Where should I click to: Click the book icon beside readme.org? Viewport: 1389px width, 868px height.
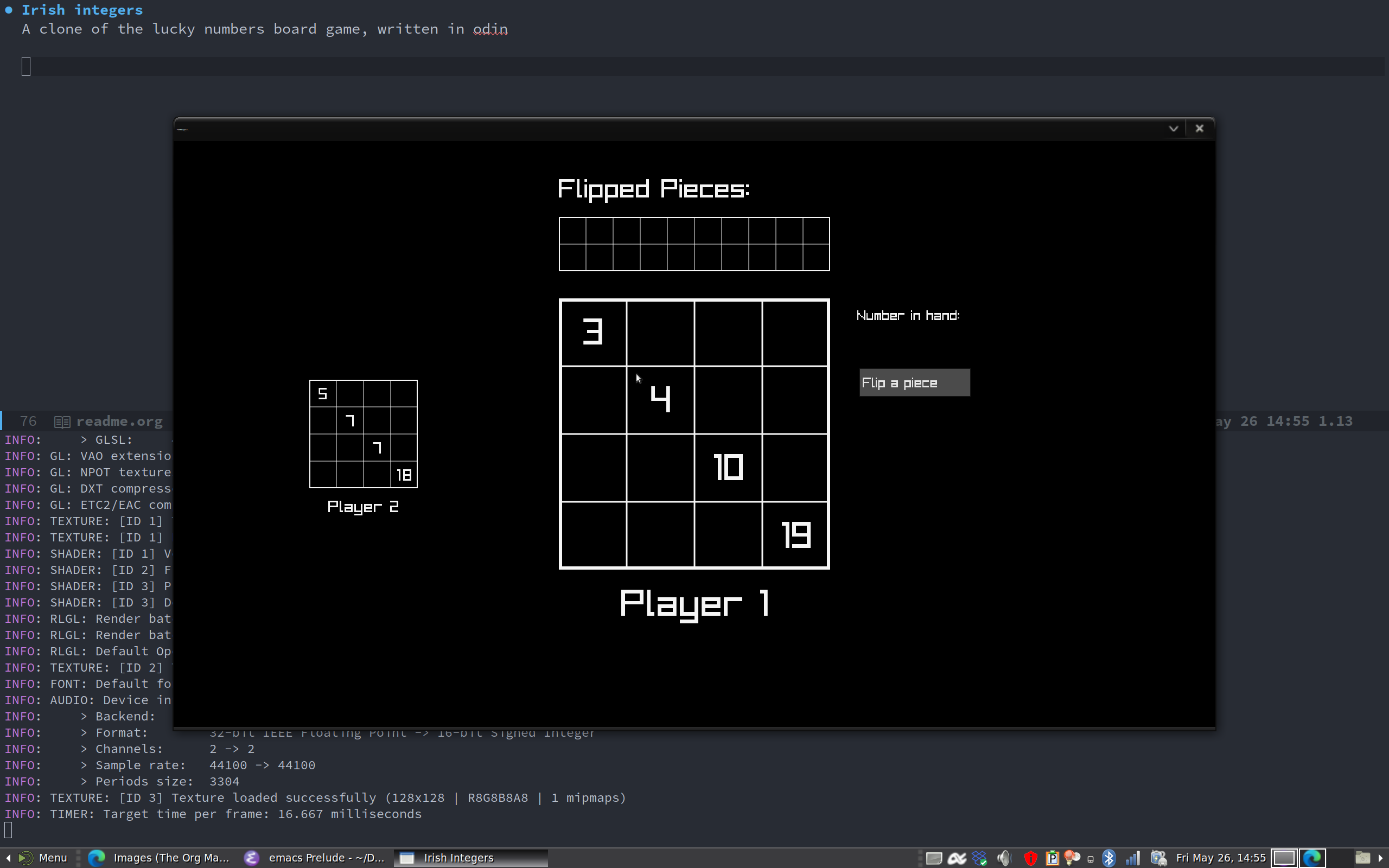(62, 422)
